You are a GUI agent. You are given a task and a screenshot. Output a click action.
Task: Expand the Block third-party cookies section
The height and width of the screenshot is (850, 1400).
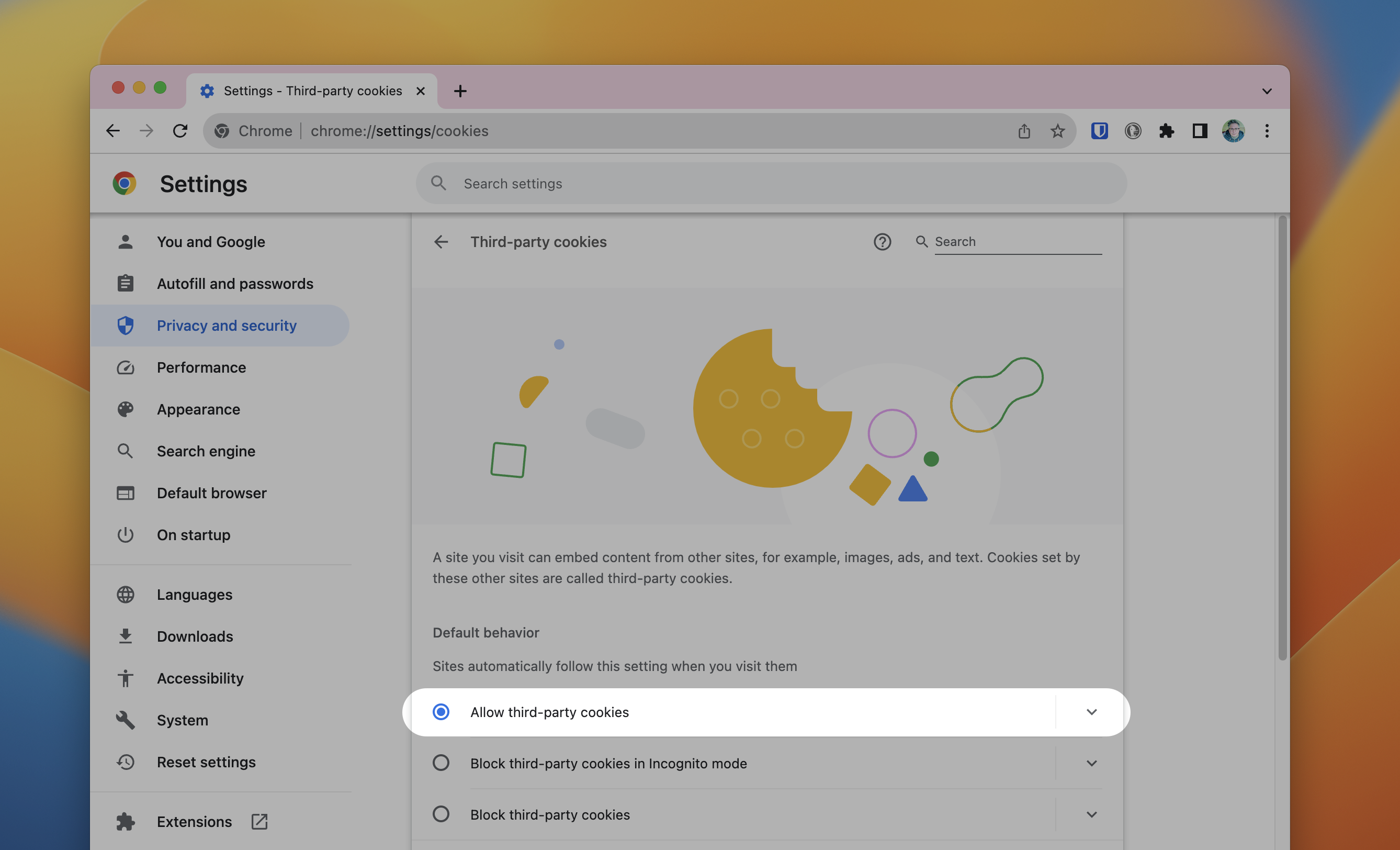pos(1091,814)
